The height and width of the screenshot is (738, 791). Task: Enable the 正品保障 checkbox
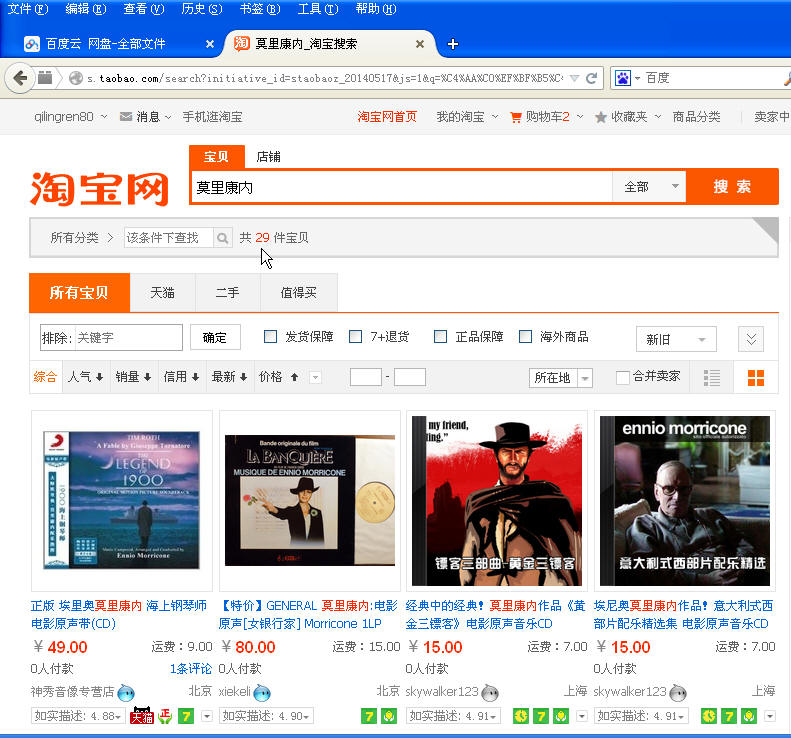pyautogui.click(x=440, y=336)
